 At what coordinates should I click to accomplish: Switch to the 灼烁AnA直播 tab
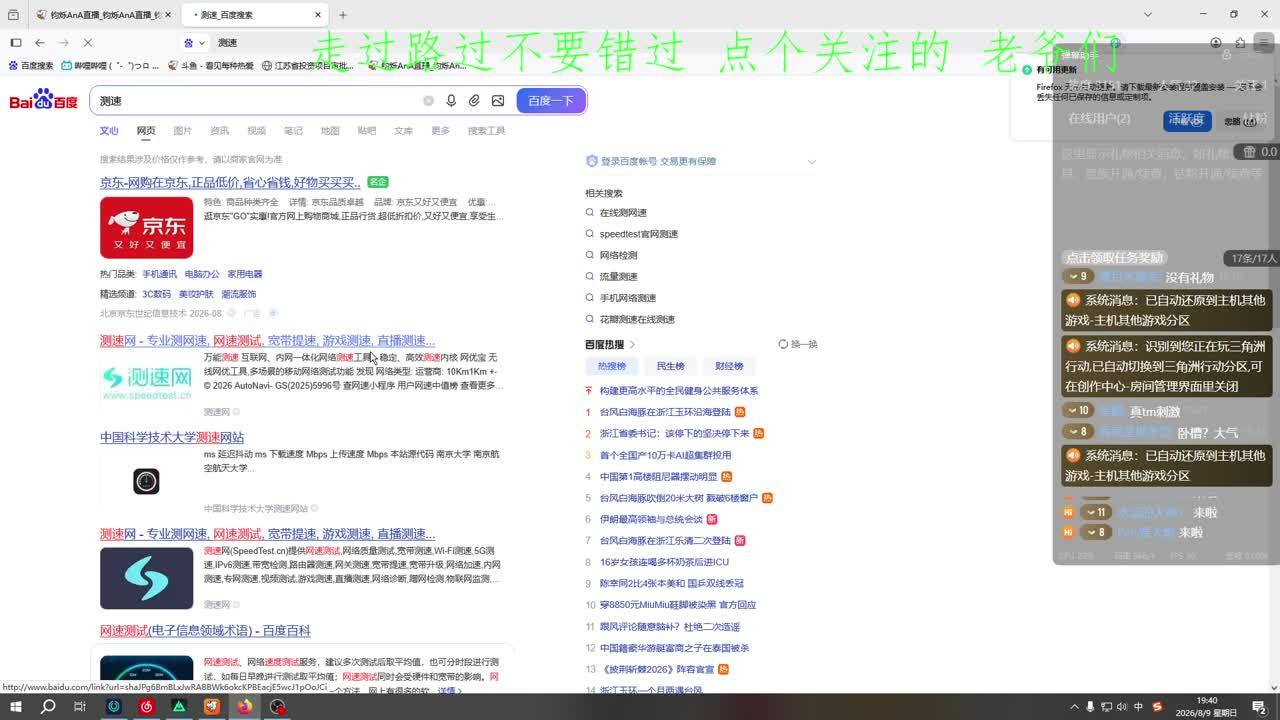point(103,15)
